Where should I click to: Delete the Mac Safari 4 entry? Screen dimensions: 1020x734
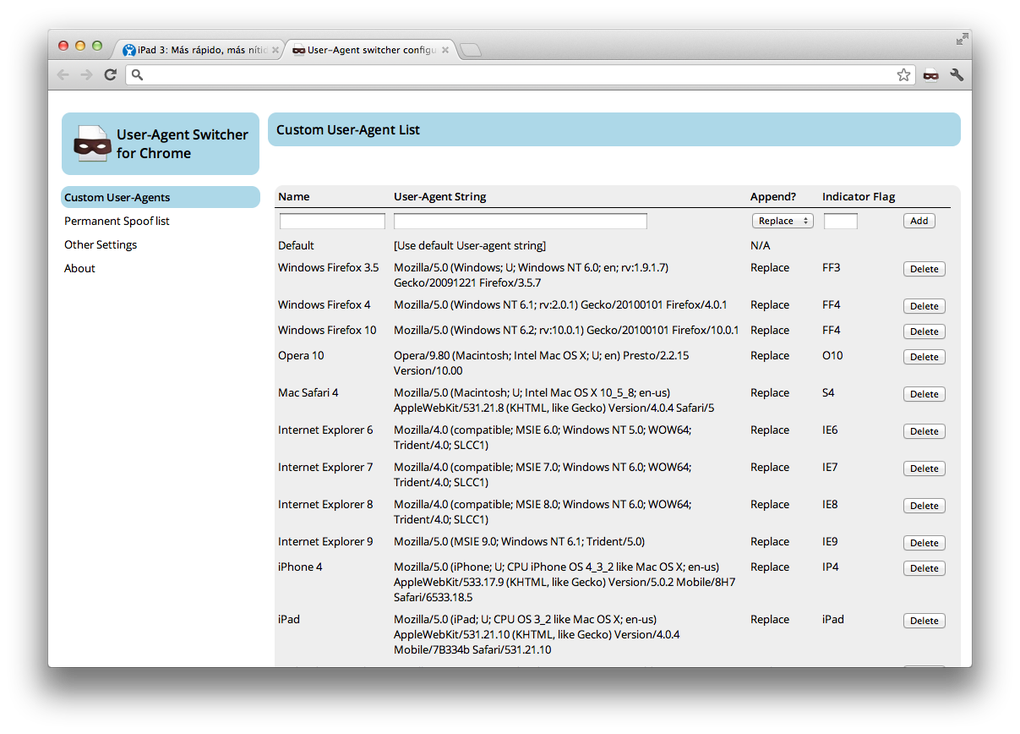[924, 394]
